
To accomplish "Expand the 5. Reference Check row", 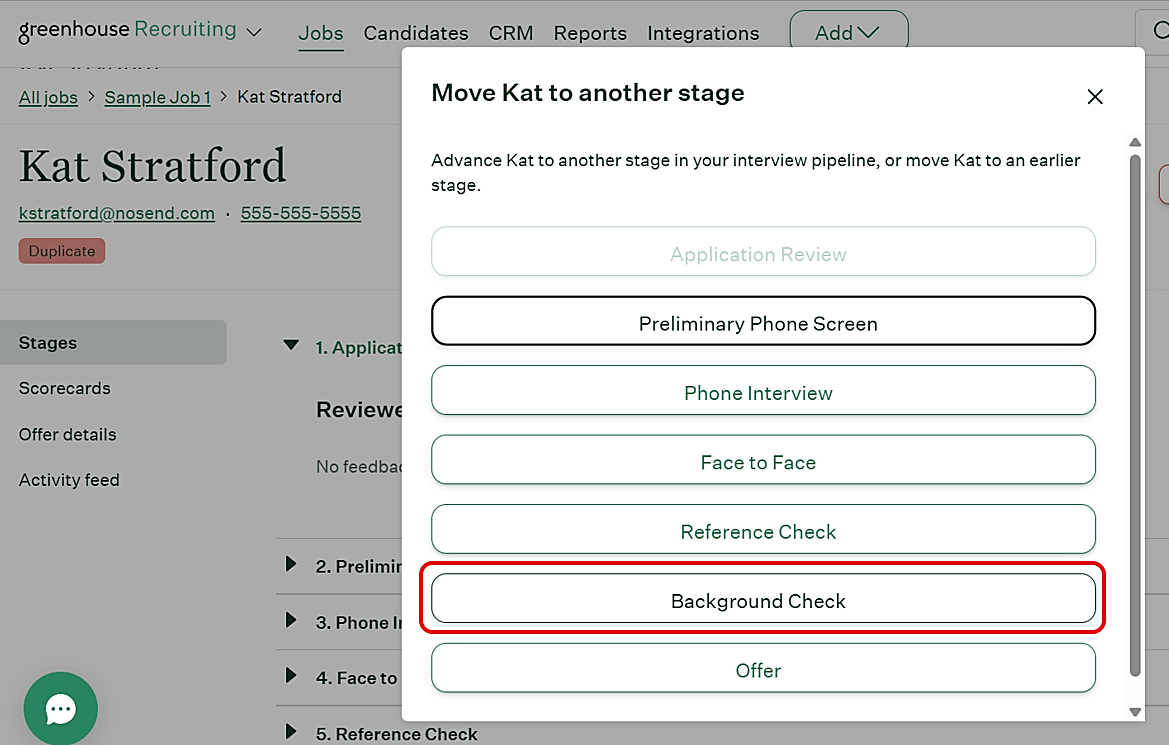I will [291, 732].
